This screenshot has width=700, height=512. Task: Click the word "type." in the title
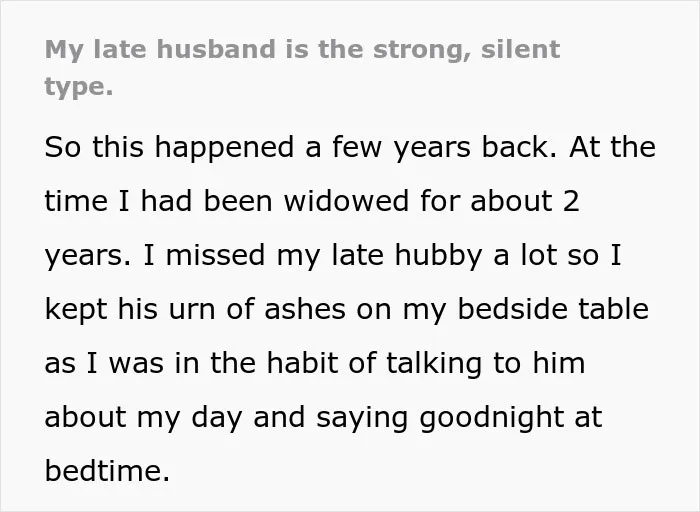click(x=79, y=87)
